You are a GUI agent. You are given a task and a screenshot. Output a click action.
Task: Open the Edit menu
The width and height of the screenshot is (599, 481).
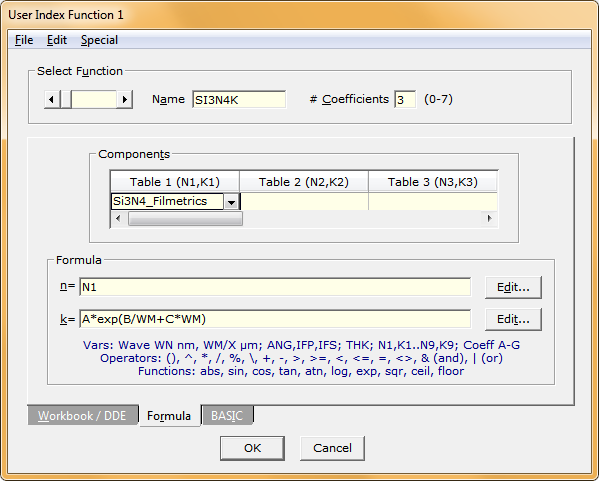57,40
